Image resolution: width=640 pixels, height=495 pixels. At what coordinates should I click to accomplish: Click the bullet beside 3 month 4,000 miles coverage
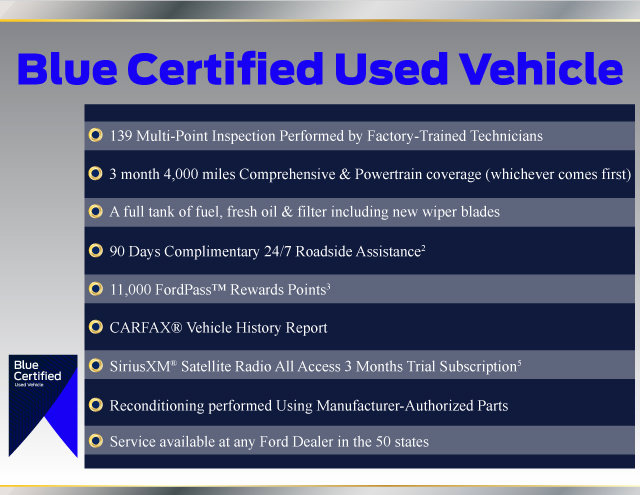click(96, 173)
